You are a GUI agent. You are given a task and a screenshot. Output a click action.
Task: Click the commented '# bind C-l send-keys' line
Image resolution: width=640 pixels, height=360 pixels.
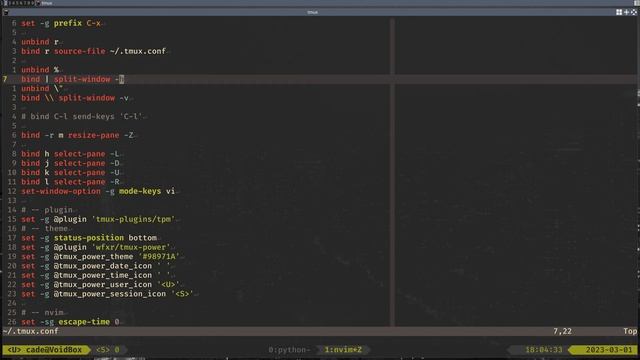pos(82,116)
